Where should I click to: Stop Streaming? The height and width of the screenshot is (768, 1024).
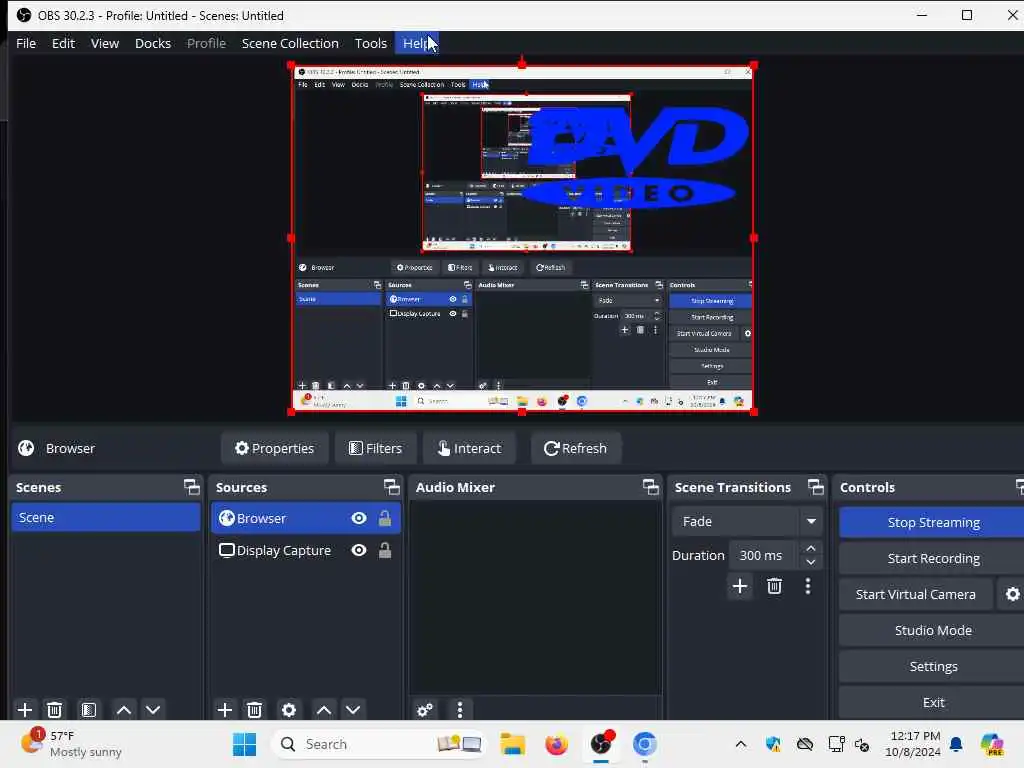pyautogui.click(x=933, y=522)
